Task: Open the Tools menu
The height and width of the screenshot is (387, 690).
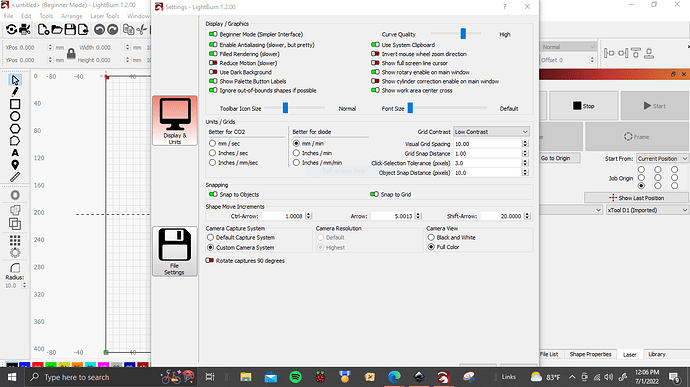Action: [x=46, y=16]
